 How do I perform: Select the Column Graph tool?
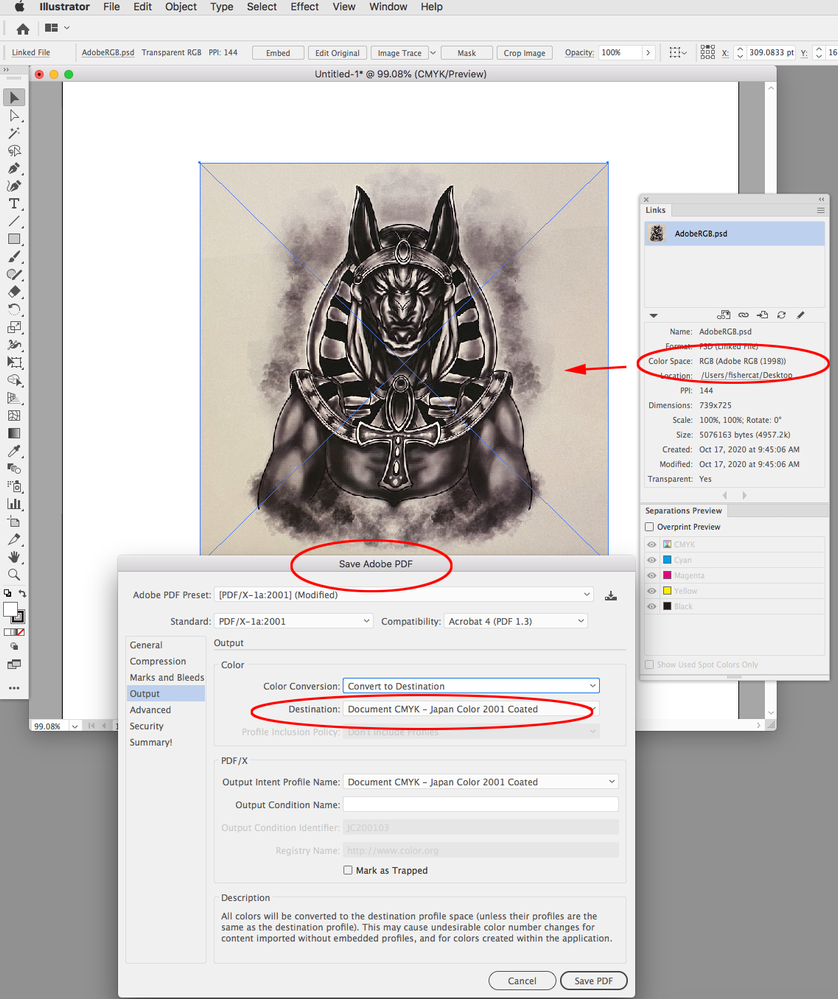point(14,504)
